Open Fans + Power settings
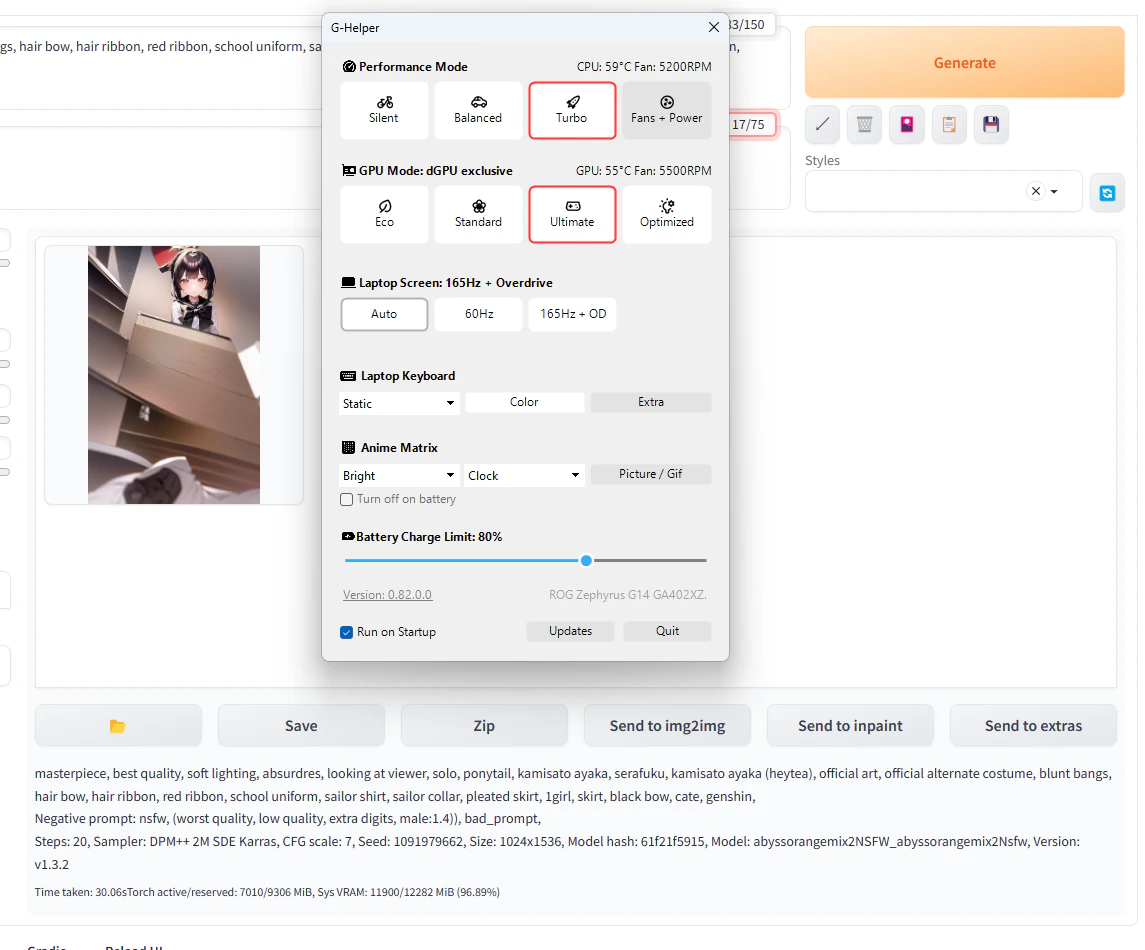 coord(667,110)
